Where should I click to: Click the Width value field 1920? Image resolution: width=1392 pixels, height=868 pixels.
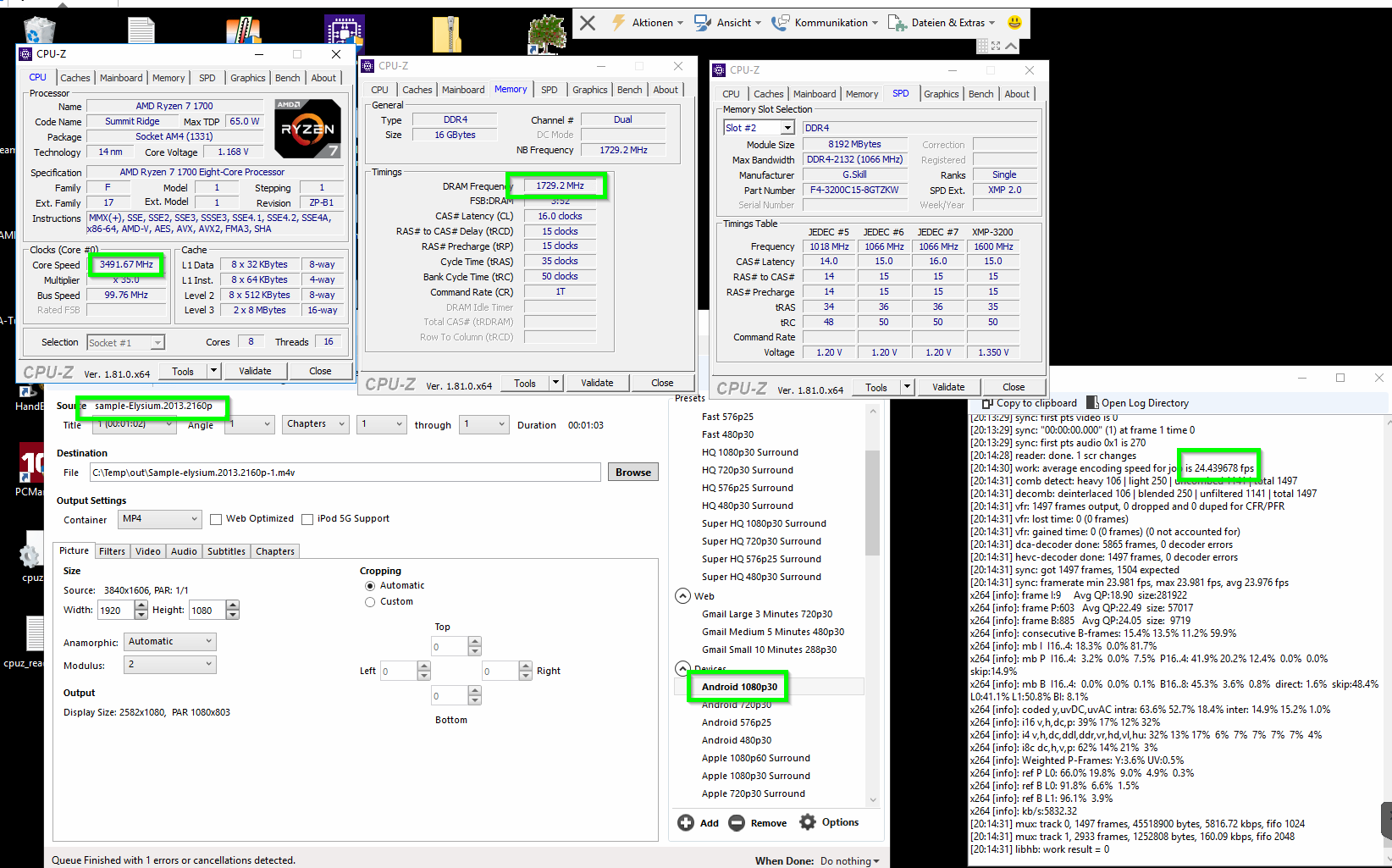tap(116, 610)
